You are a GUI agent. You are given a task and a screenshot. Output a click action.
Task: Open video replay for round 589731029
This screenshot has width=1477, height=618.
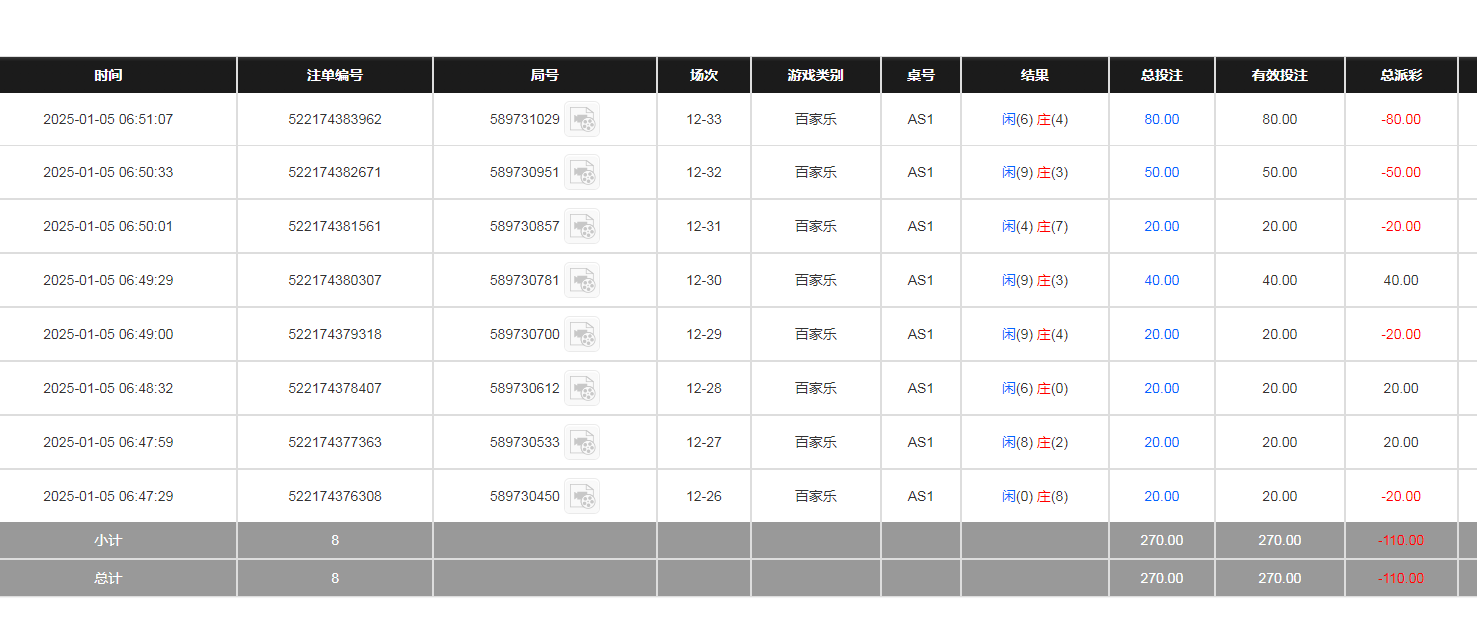pos(582,120)
